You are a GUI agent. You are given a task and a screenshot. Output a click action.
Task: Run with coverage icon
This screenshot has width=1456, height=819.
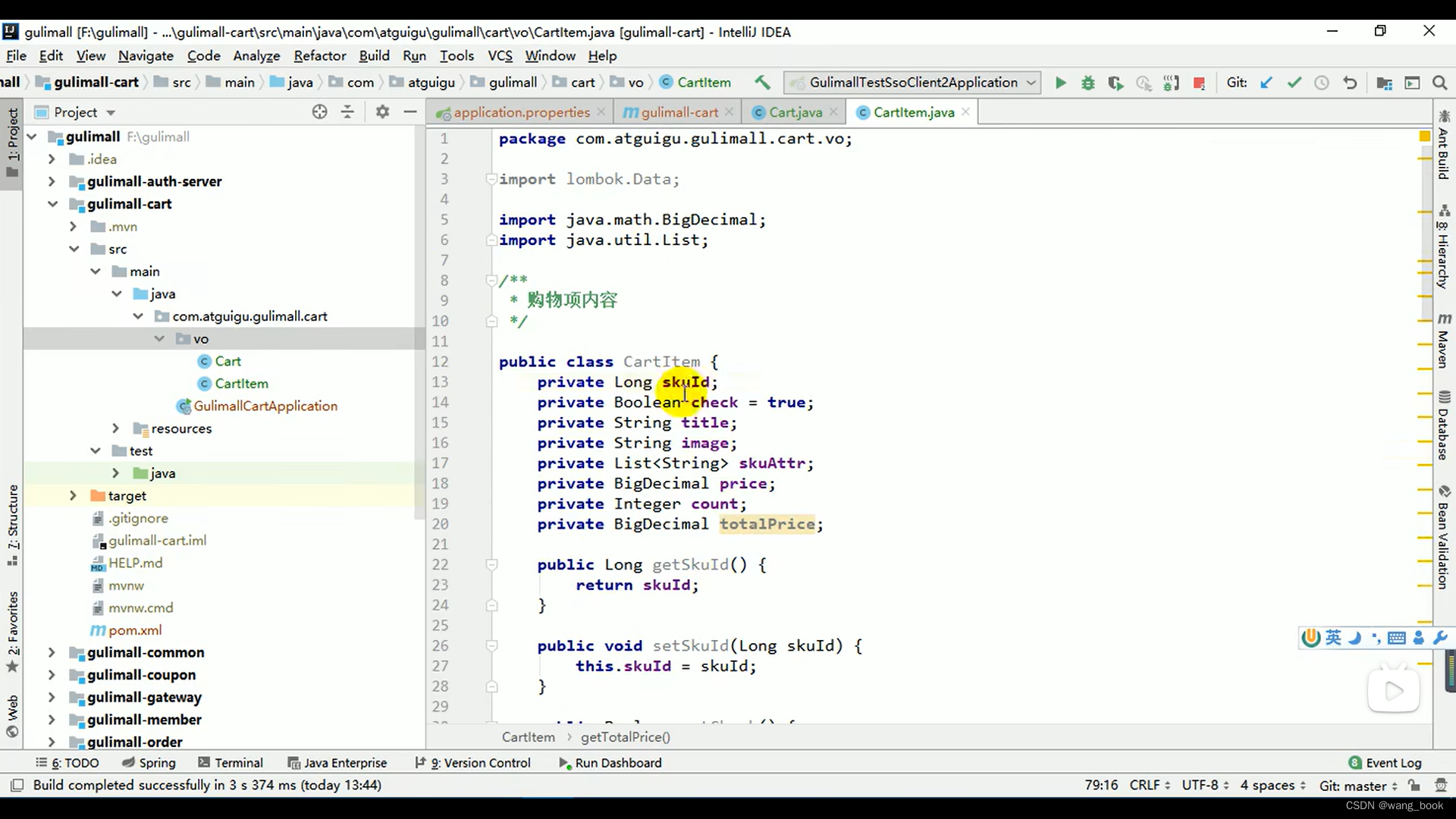1116,83
